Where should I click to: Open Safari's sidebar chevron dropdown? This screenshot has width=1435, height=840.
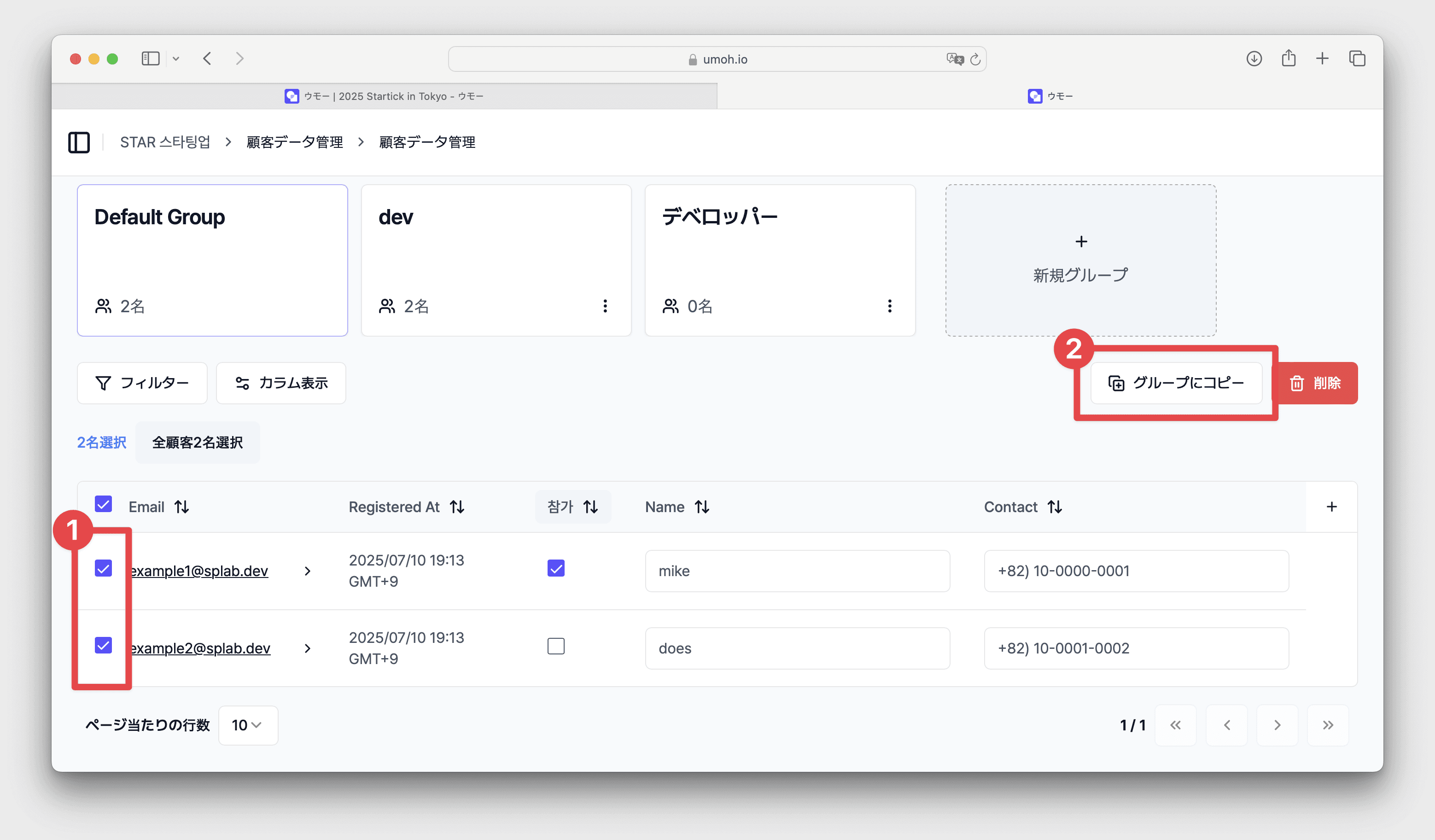coord(176,58)
